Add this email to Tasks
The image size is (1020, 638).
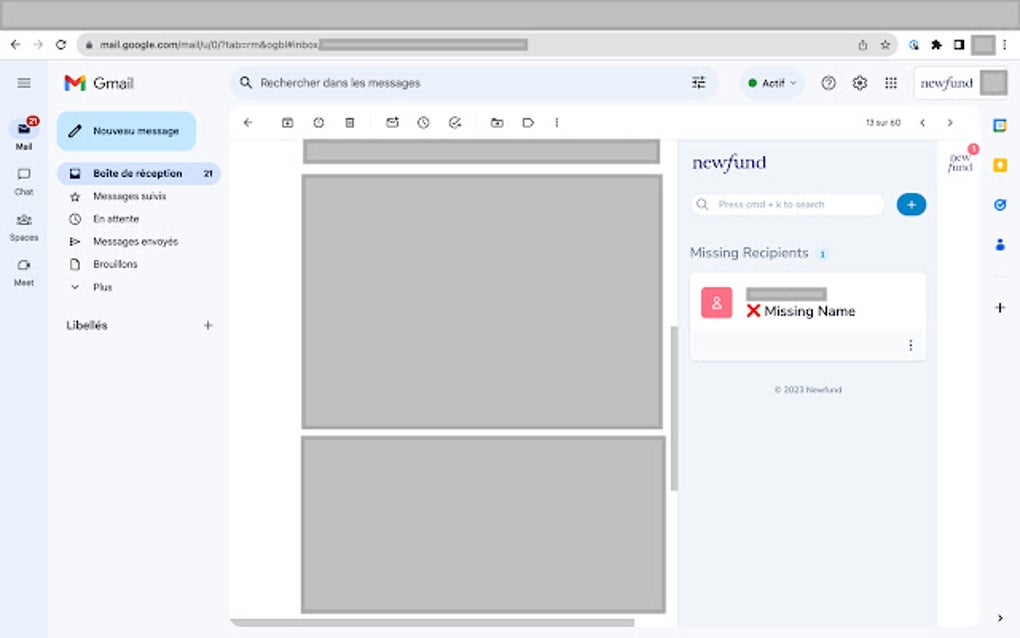coord(454,122)
